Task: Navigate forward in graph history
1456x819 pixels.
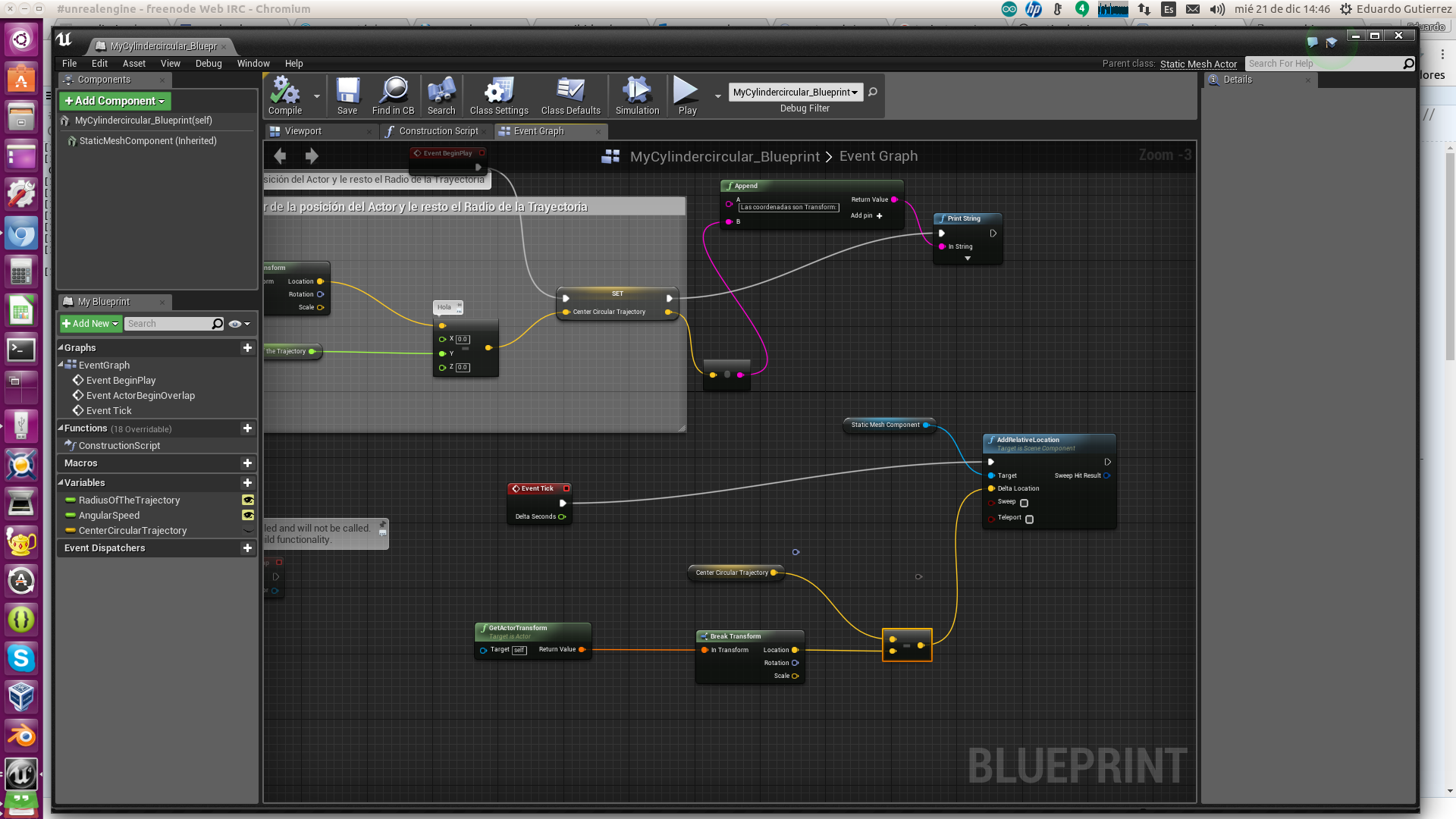Action: (312, 156)
